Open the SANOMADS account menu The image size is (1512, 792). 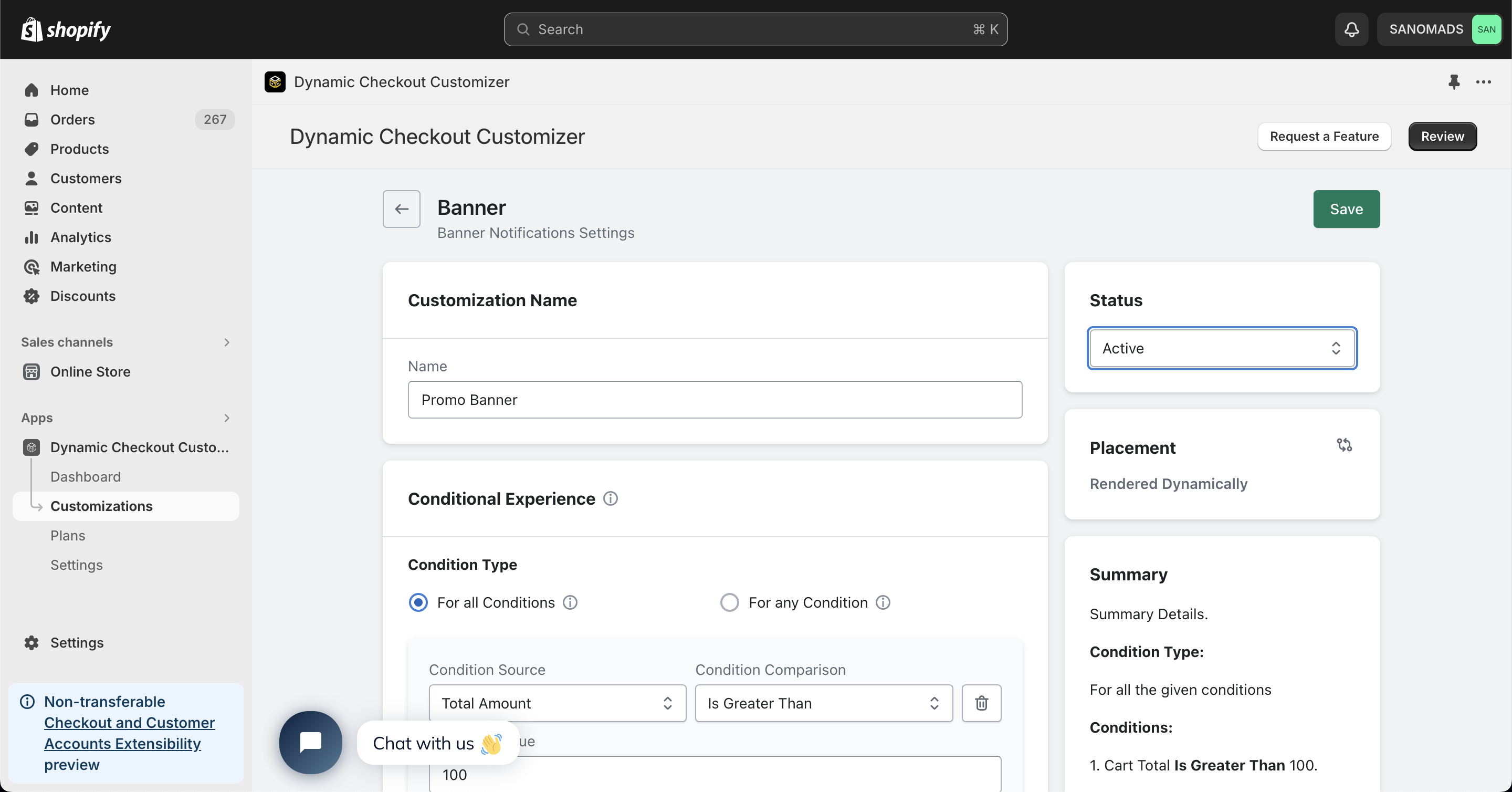point(1439,29)
